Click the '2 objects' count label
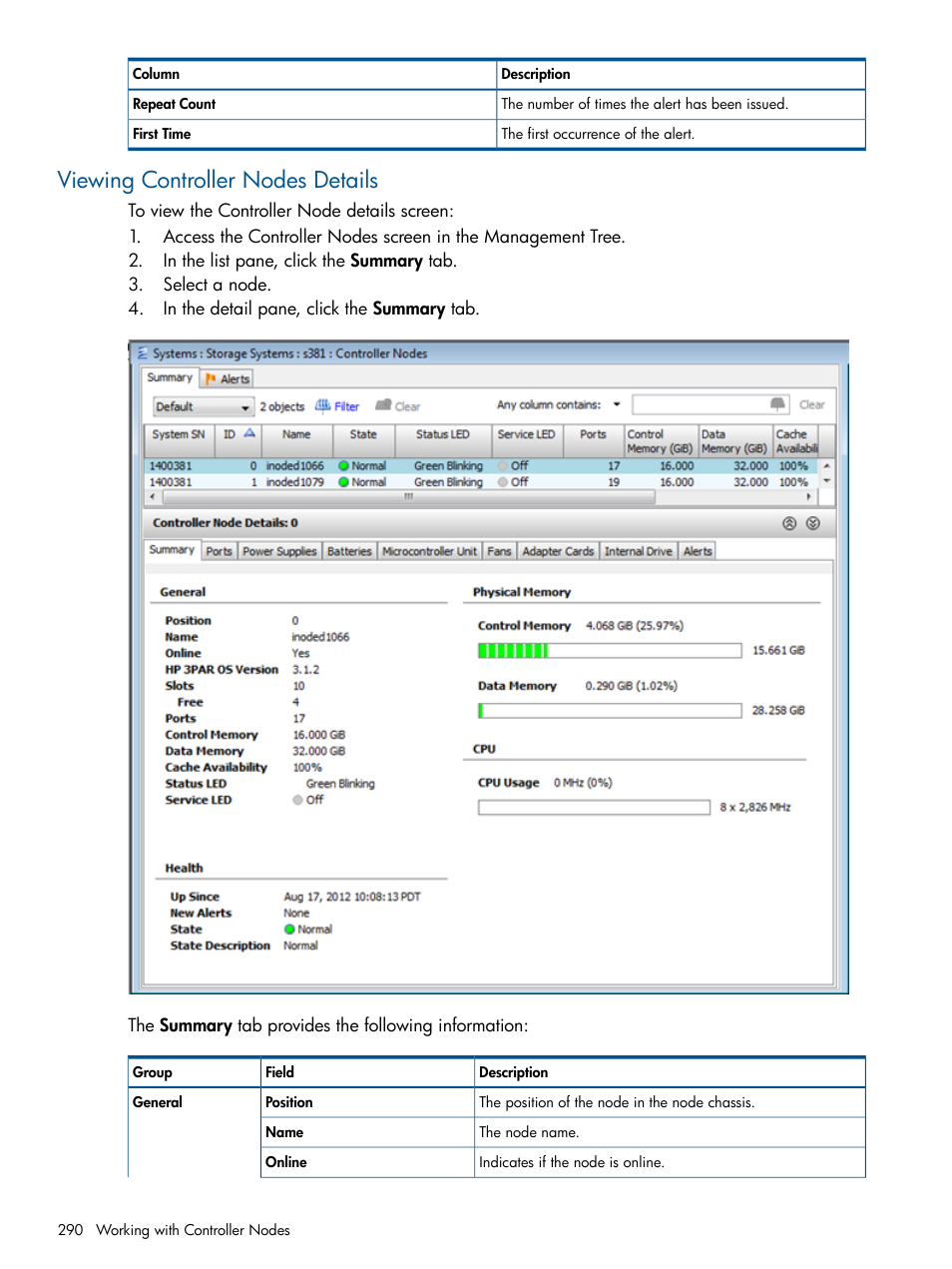 pos(282,406)
